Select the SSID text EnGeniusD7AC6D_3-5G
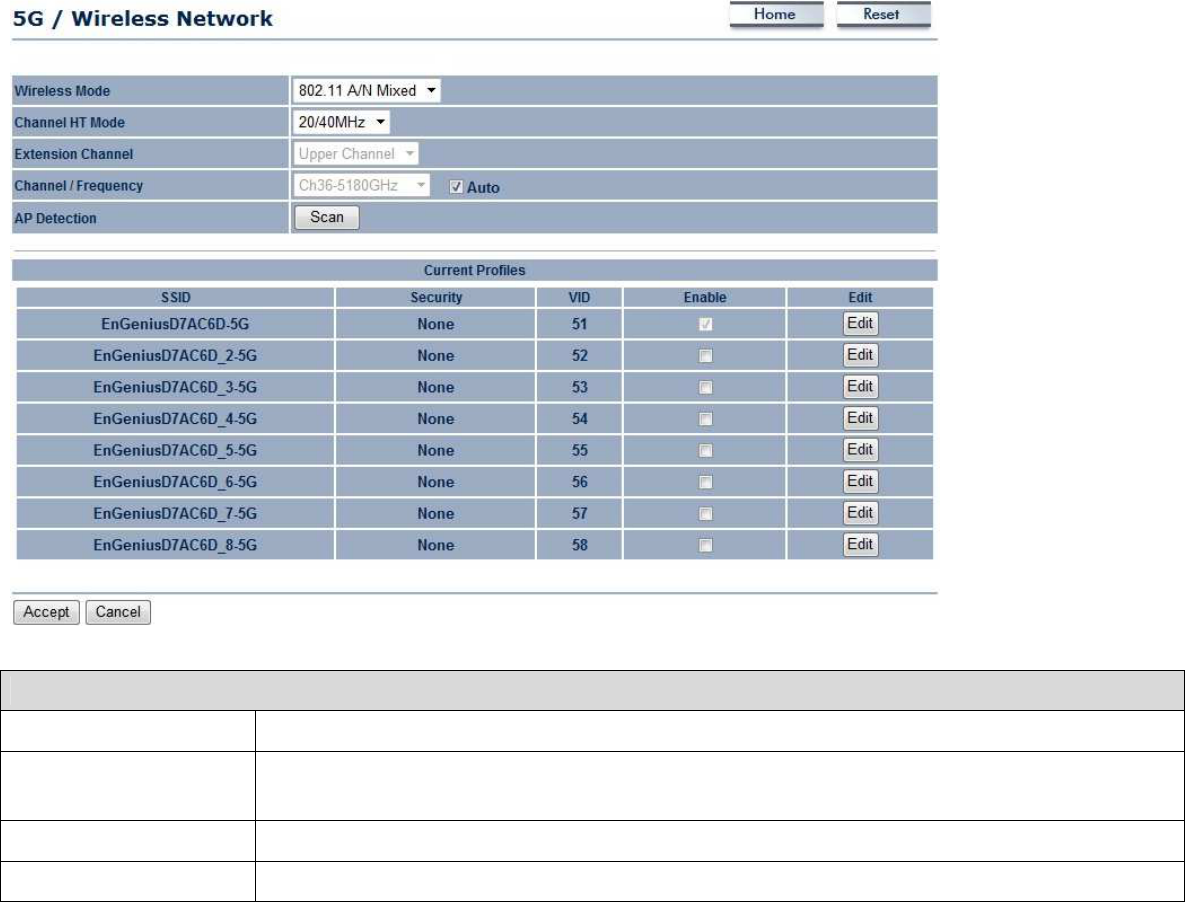 [x=175, y=388]
